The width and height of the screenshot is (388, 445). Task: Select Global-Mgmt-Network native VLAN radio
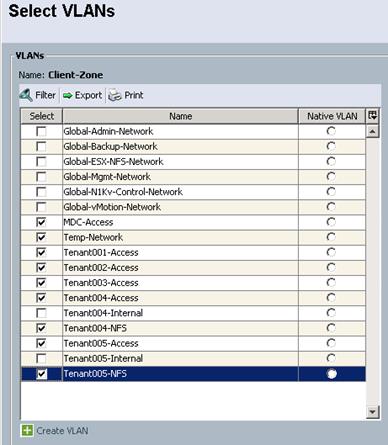point(331,177)
